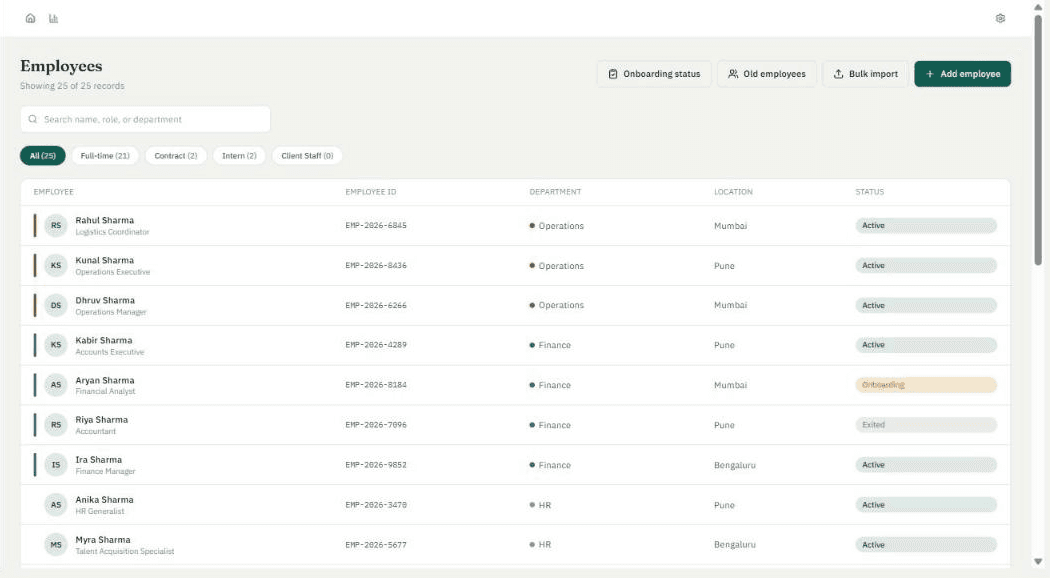Click Bengaluru location for Myra Sharma

[x=735, y=545]
